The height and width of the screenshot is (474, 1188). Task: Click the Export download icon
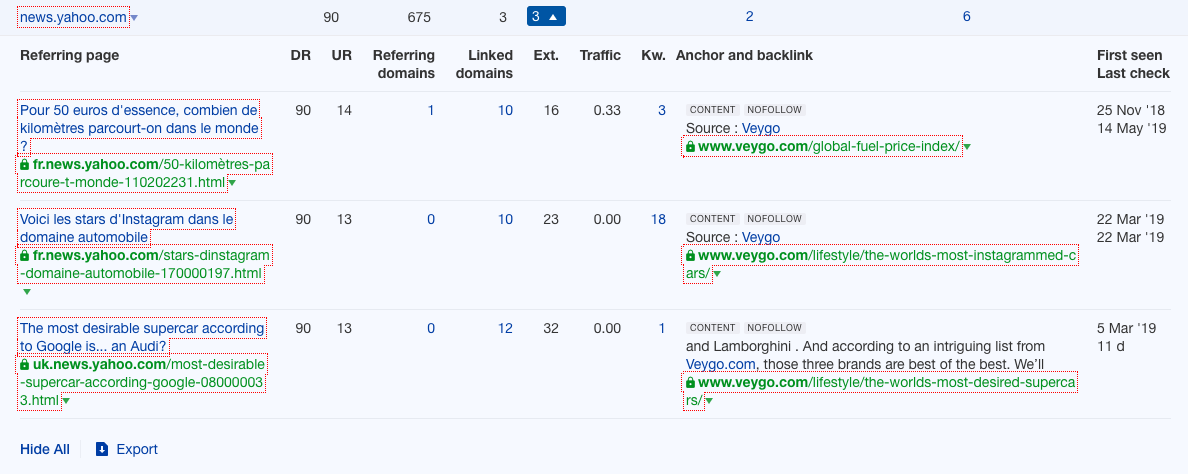pos(102,449)
